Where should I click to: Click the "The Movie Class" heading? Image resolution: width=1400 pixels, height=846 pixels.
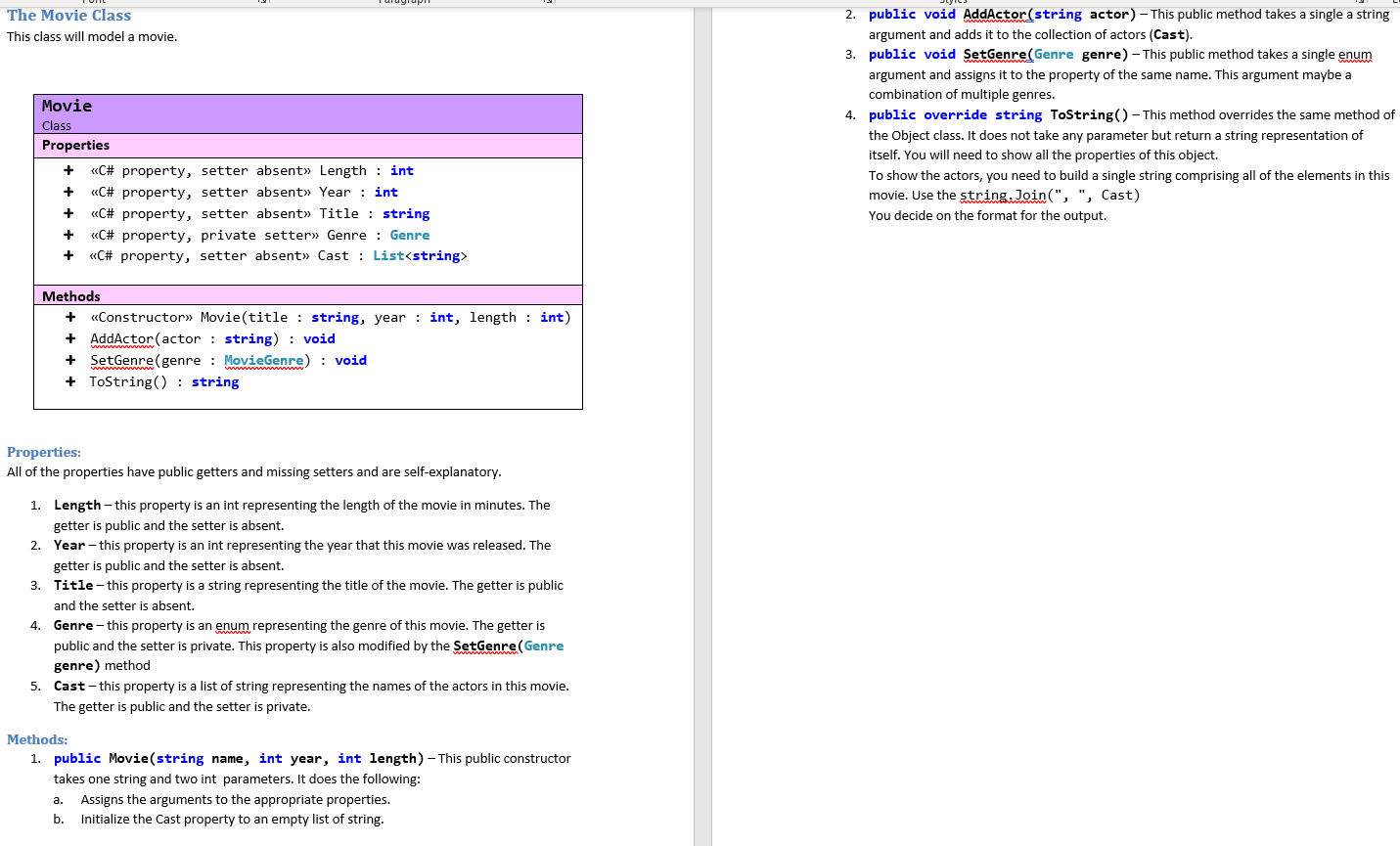[x=68, y=16]
